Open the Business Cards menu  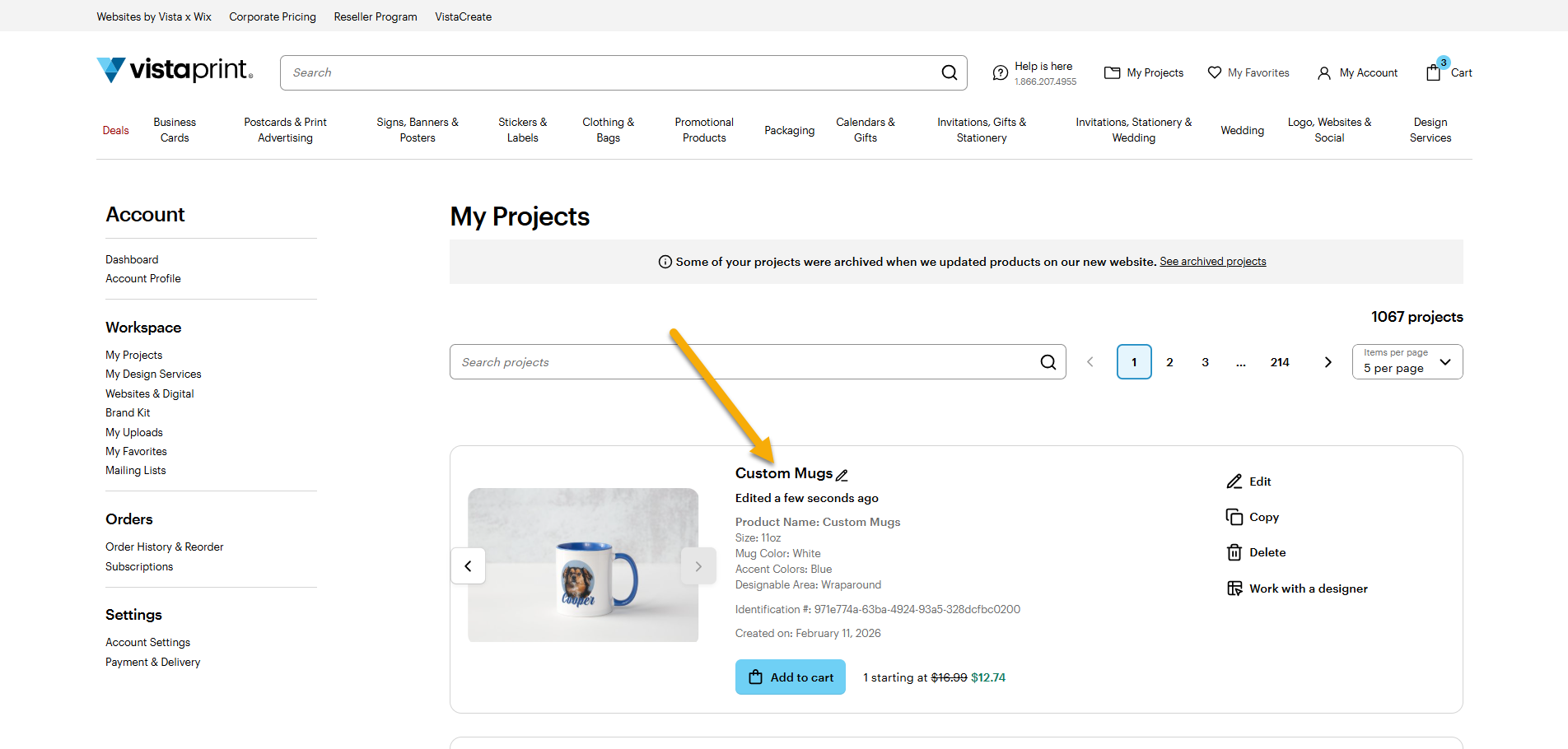pos(175,130)
